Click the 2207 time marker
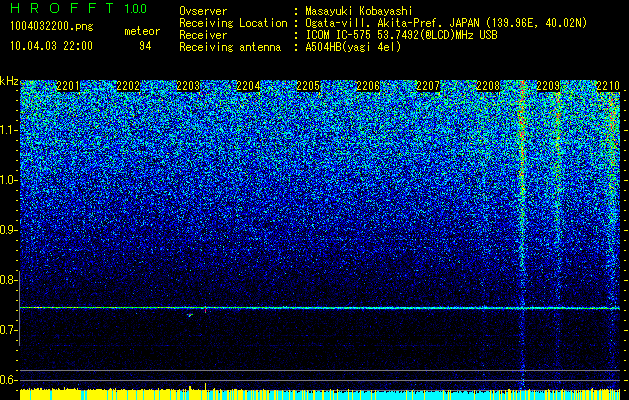Image resolution: width=629 pixels, height=400 pixels. pos(428,85)
